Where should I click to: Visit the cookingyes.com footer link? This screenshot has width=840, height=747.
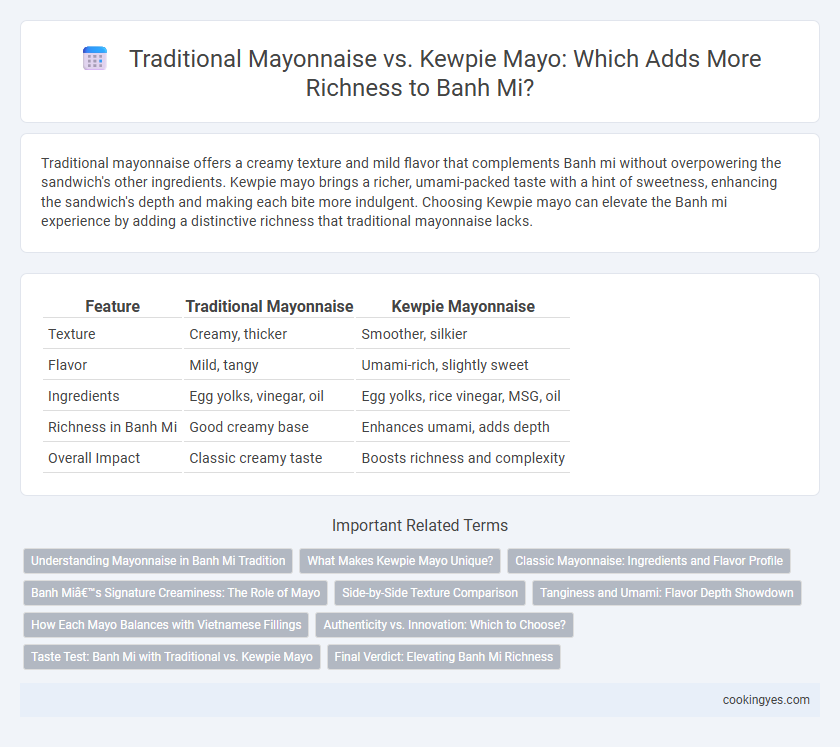click(766, 700)
